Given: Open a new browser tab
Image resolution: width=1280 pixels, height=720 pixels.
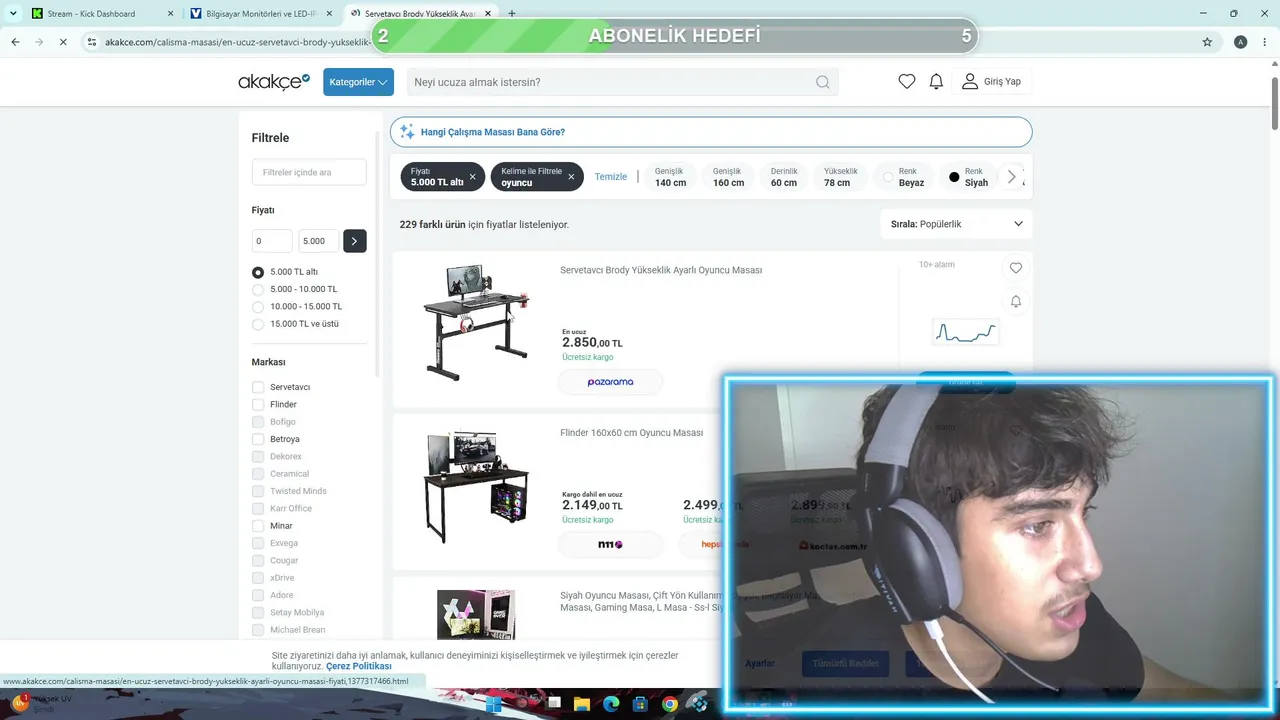Looking at the screenshot, I should point(512,14).
